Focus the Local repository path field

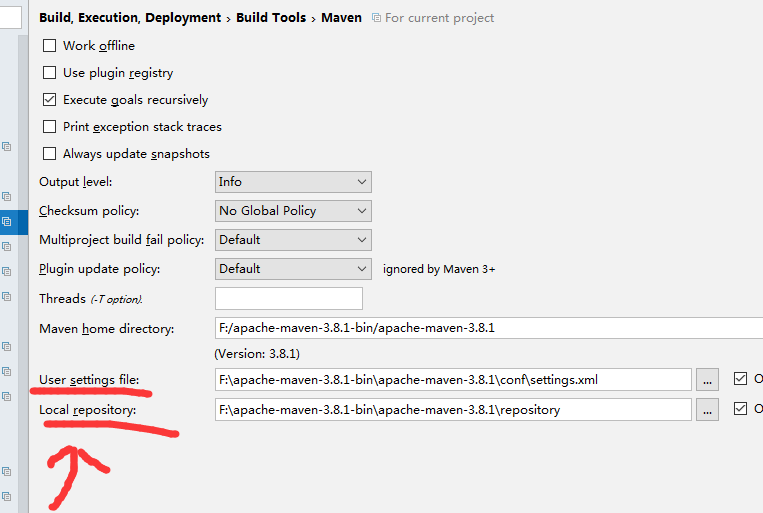coord(452,409)
